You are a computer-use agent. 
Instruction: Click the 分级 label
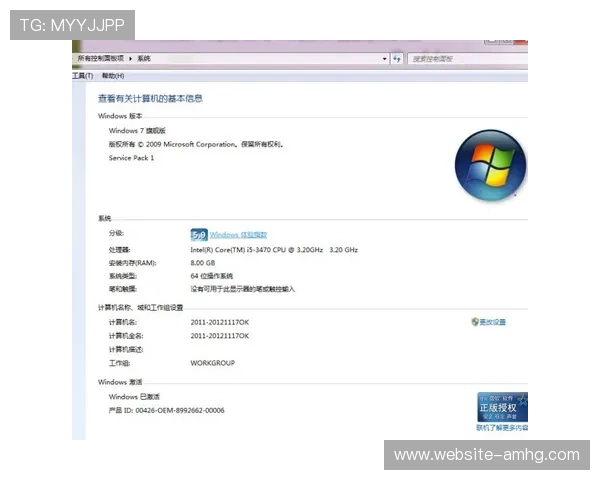(x=116, y=233)
